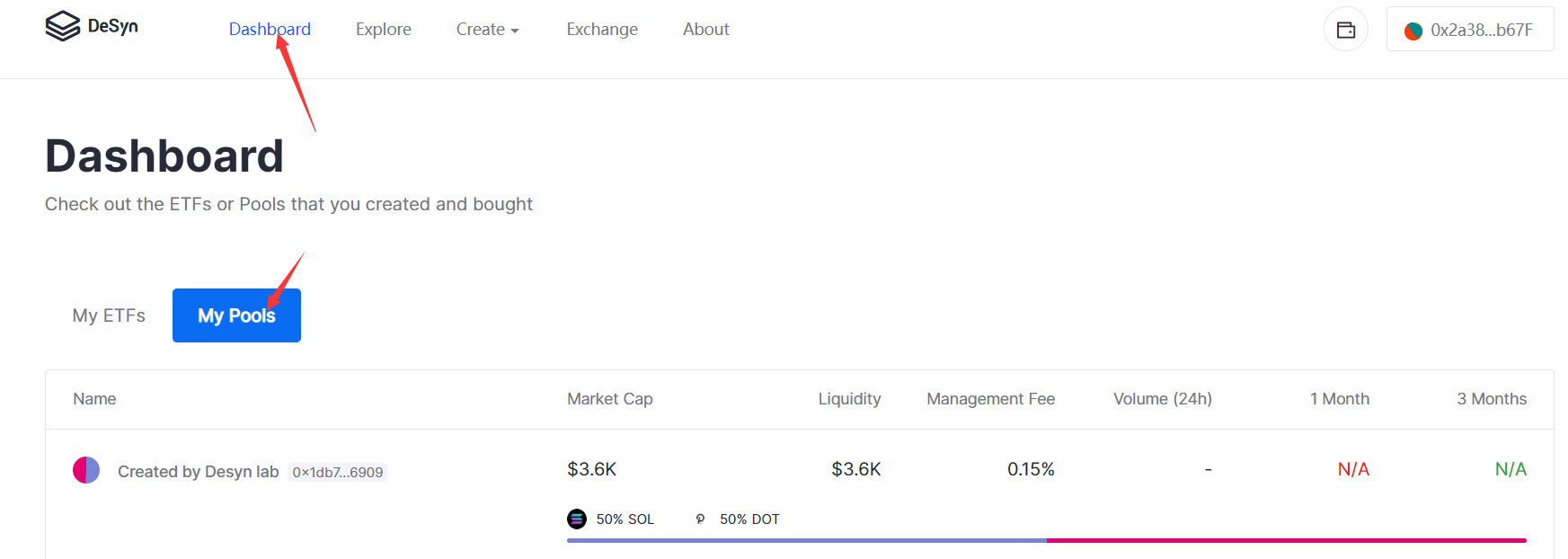Viewport: 1568px width, 559px height.
Task: Click the Management Fee column header
Action: pyautogui.click(x=990, y=399)
